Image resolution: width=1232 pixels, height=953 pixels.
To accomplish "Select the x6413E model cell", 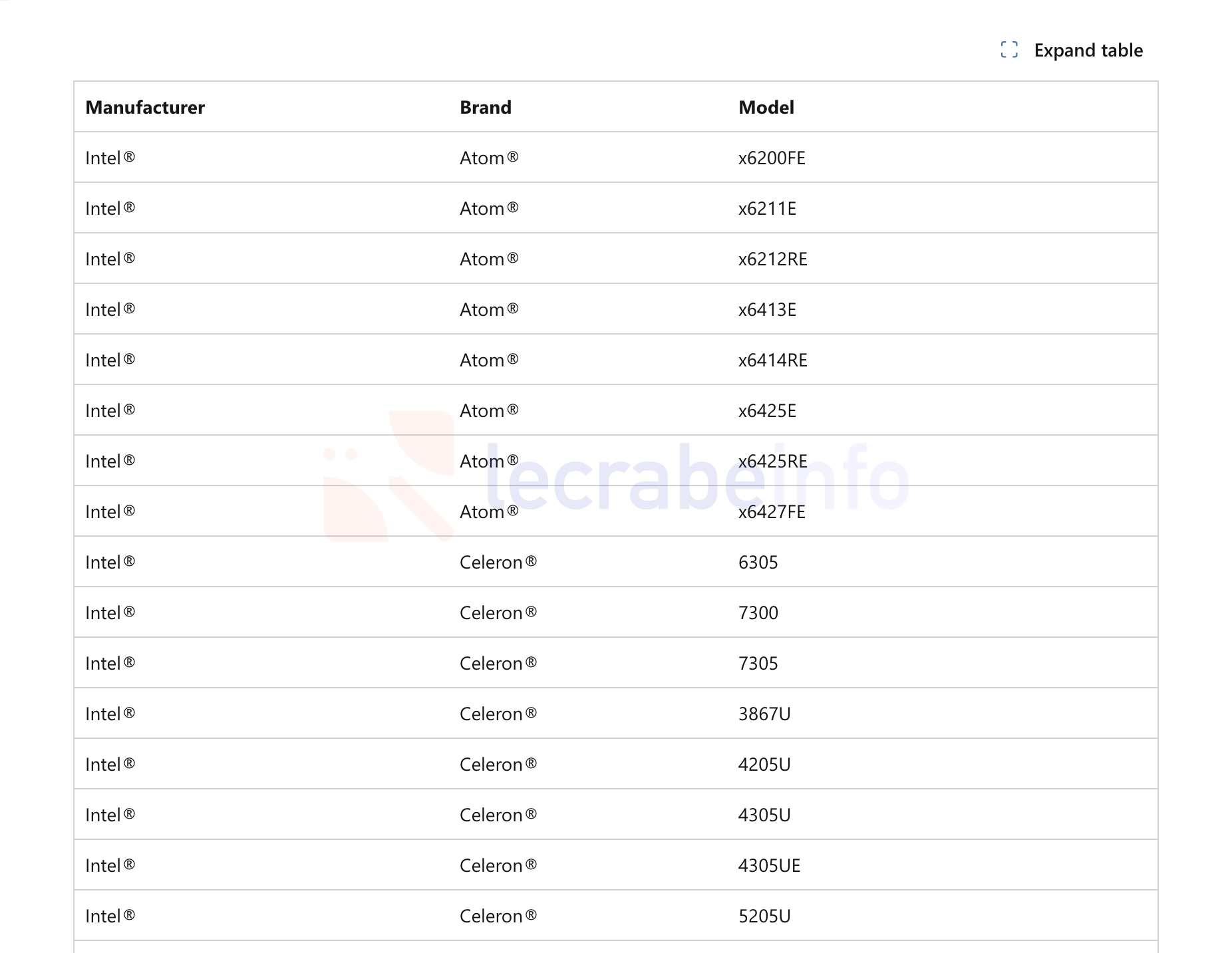I will coord(766,310).
